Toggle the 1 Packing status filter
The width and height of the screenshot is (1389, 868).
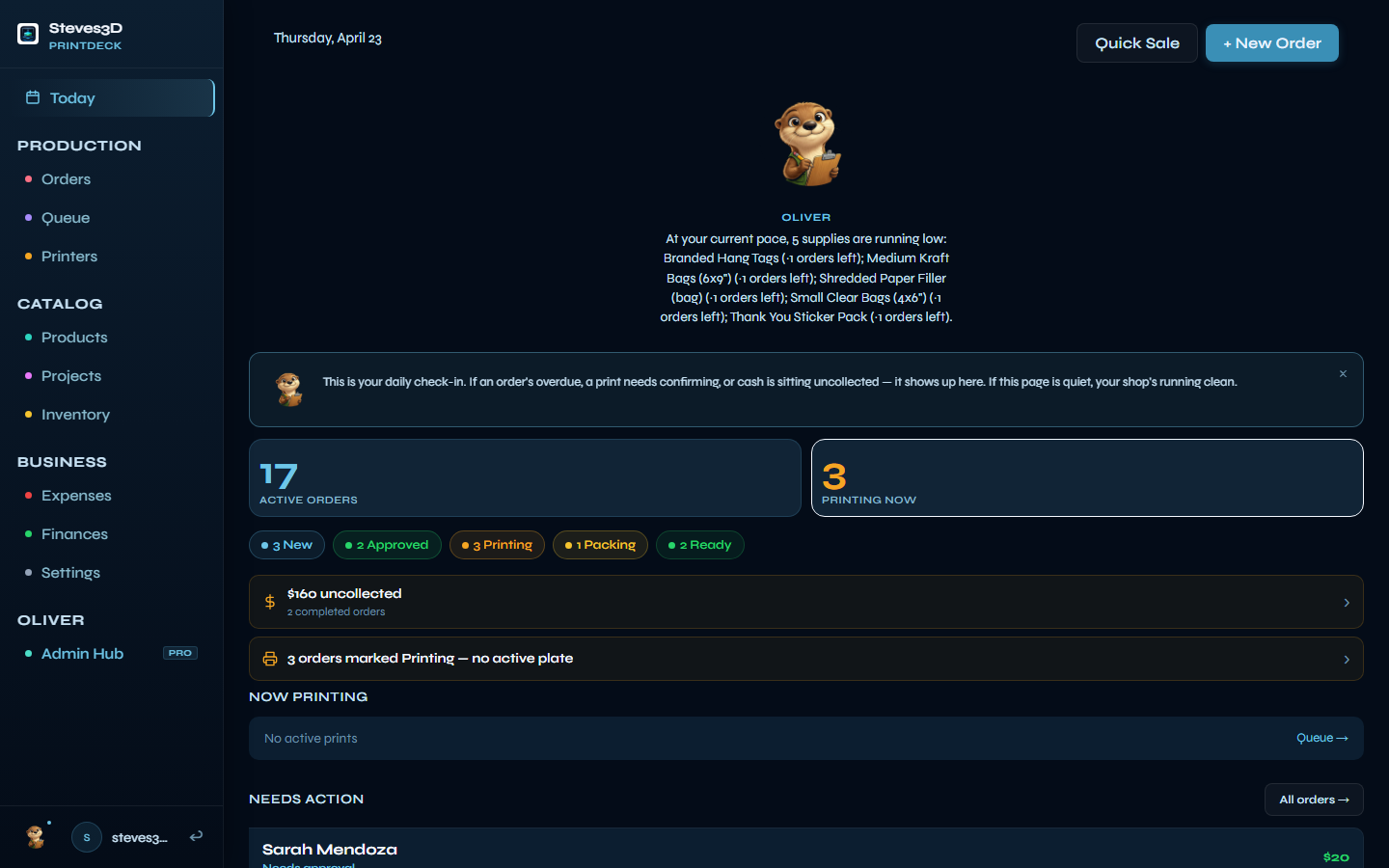(x=600, y=545)
